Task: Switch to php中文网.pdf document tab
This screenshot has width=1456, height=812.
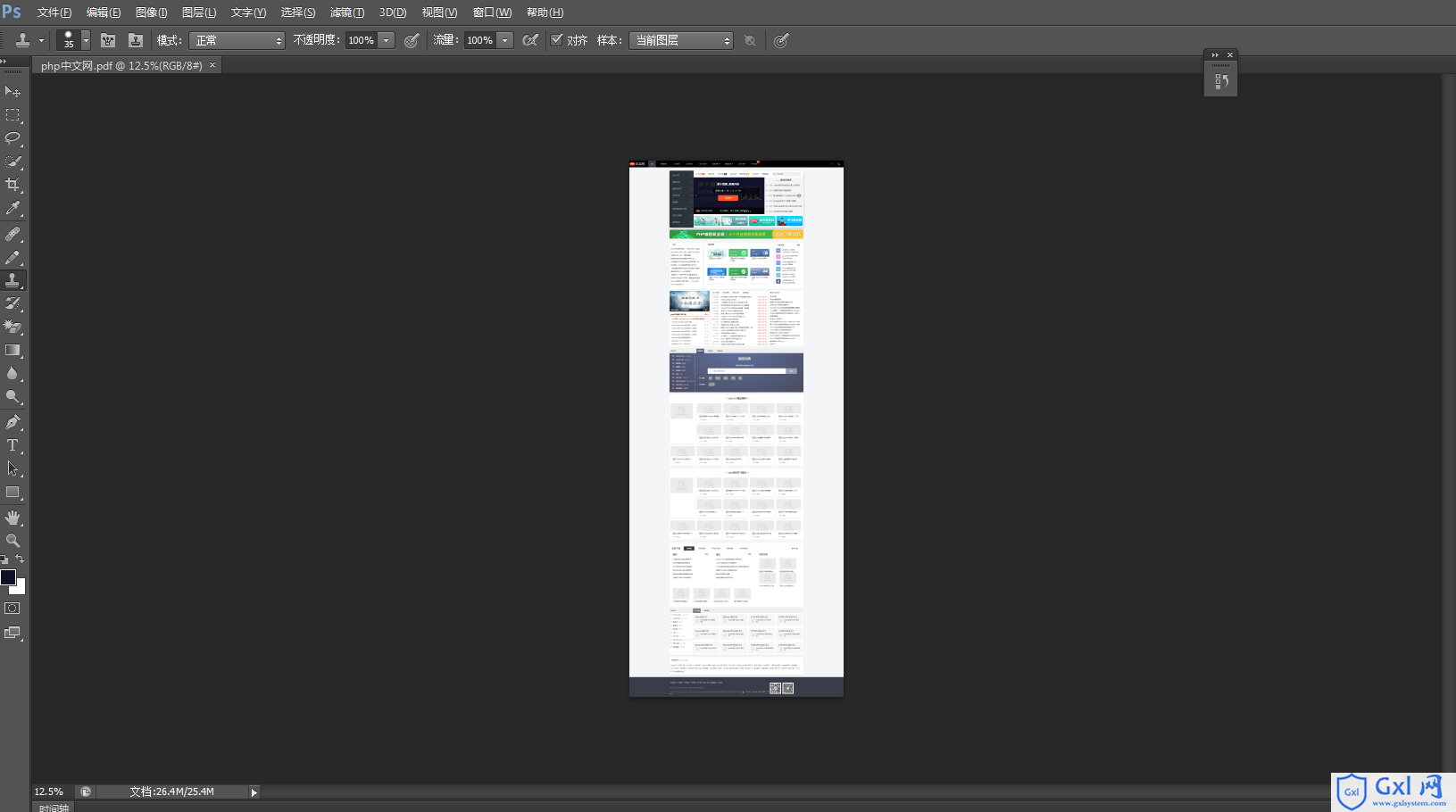Action: click(121, 66)
